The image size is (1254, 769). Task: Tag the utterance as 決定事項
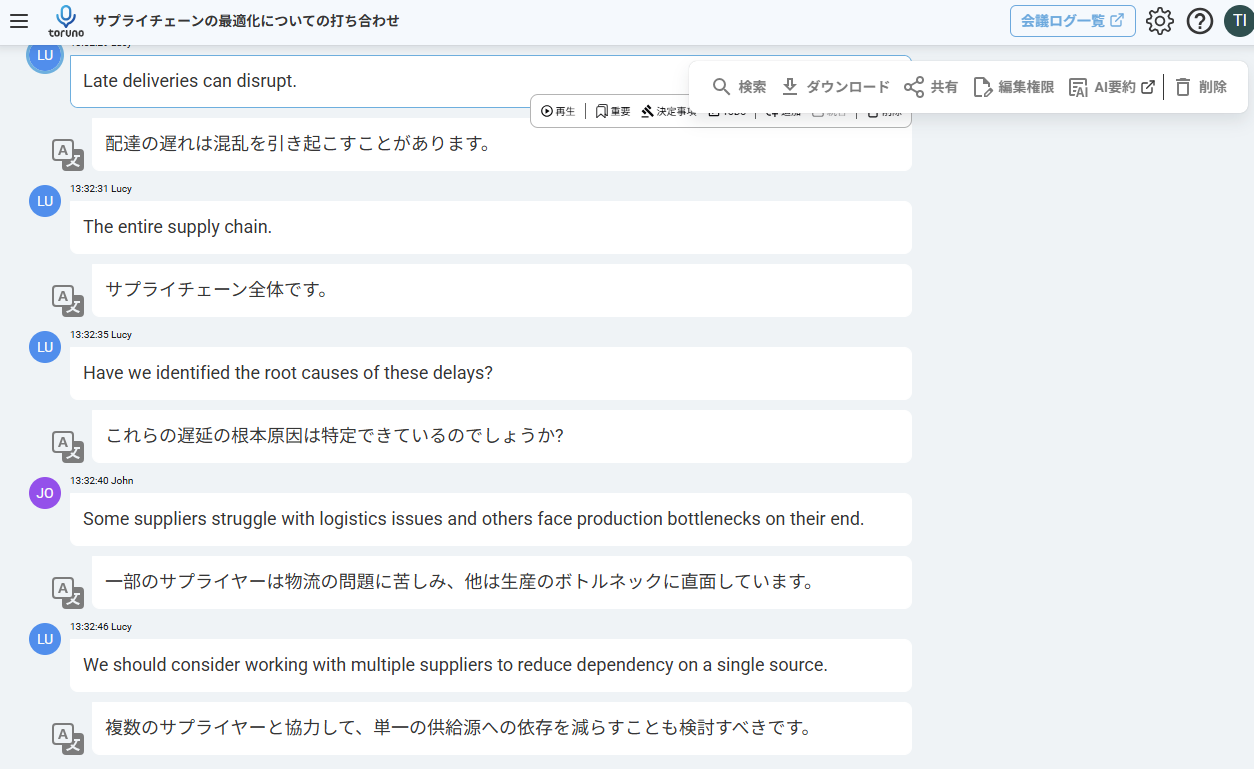click(669, 111)
